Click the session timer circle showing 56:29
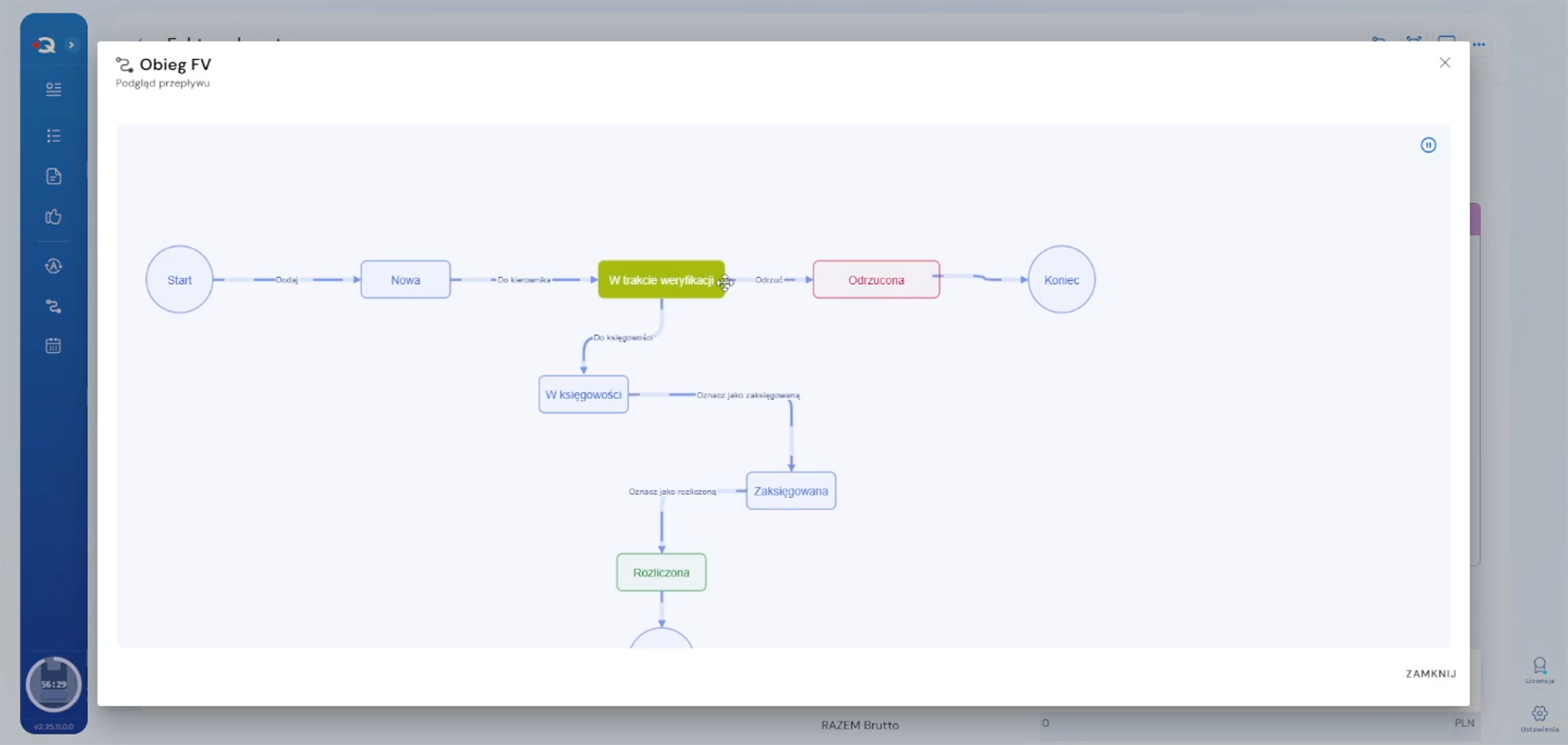The image size is (1568, 745). (x=53, y=684)
